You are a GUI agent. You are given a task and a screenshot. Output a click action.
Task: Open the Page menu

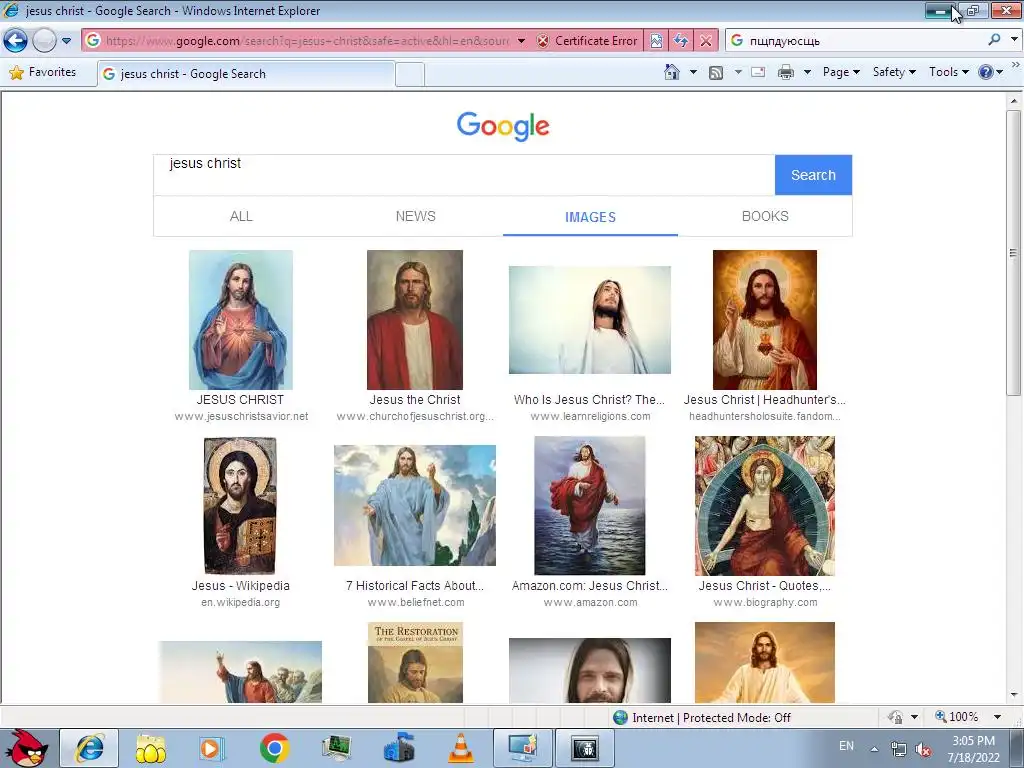(x=841, y=72)
